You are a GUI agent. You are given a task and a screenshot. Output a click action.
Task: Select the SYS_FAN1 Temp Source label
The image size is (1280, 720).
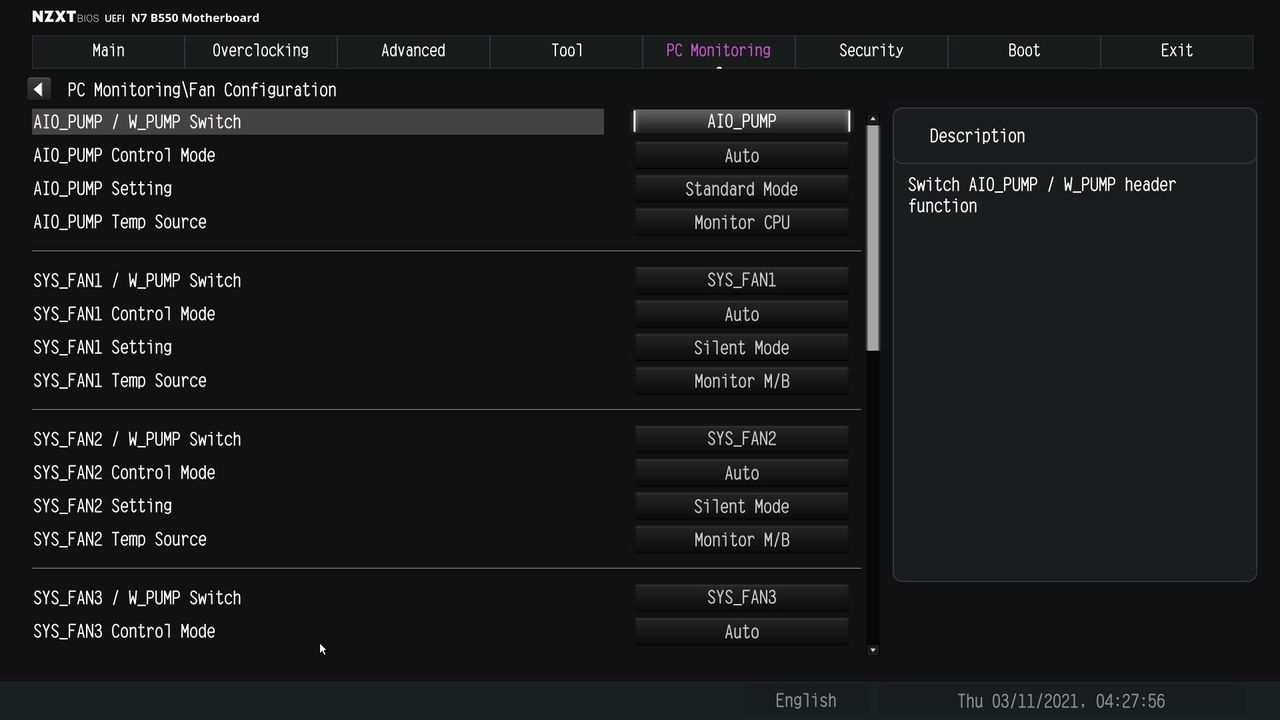click(120, 381)
